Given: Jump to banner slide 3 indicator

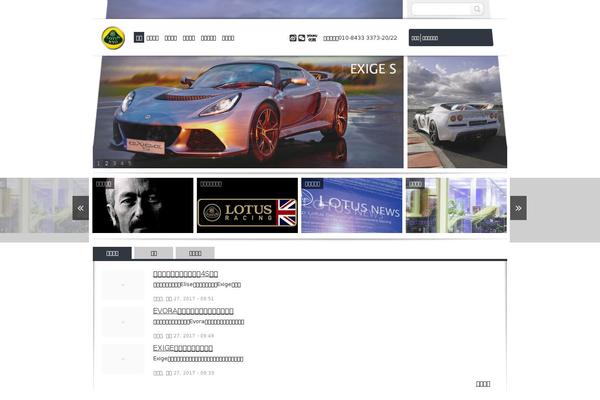Looking at the screenshot, I should tap(114, 163).
